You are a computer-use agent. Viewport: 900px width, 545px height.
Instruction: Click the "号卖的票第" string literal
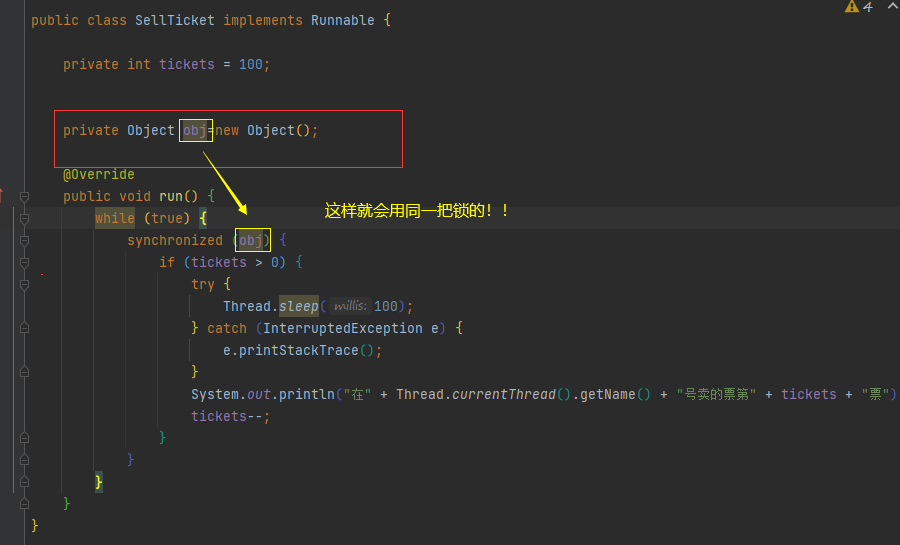point(716,395)
